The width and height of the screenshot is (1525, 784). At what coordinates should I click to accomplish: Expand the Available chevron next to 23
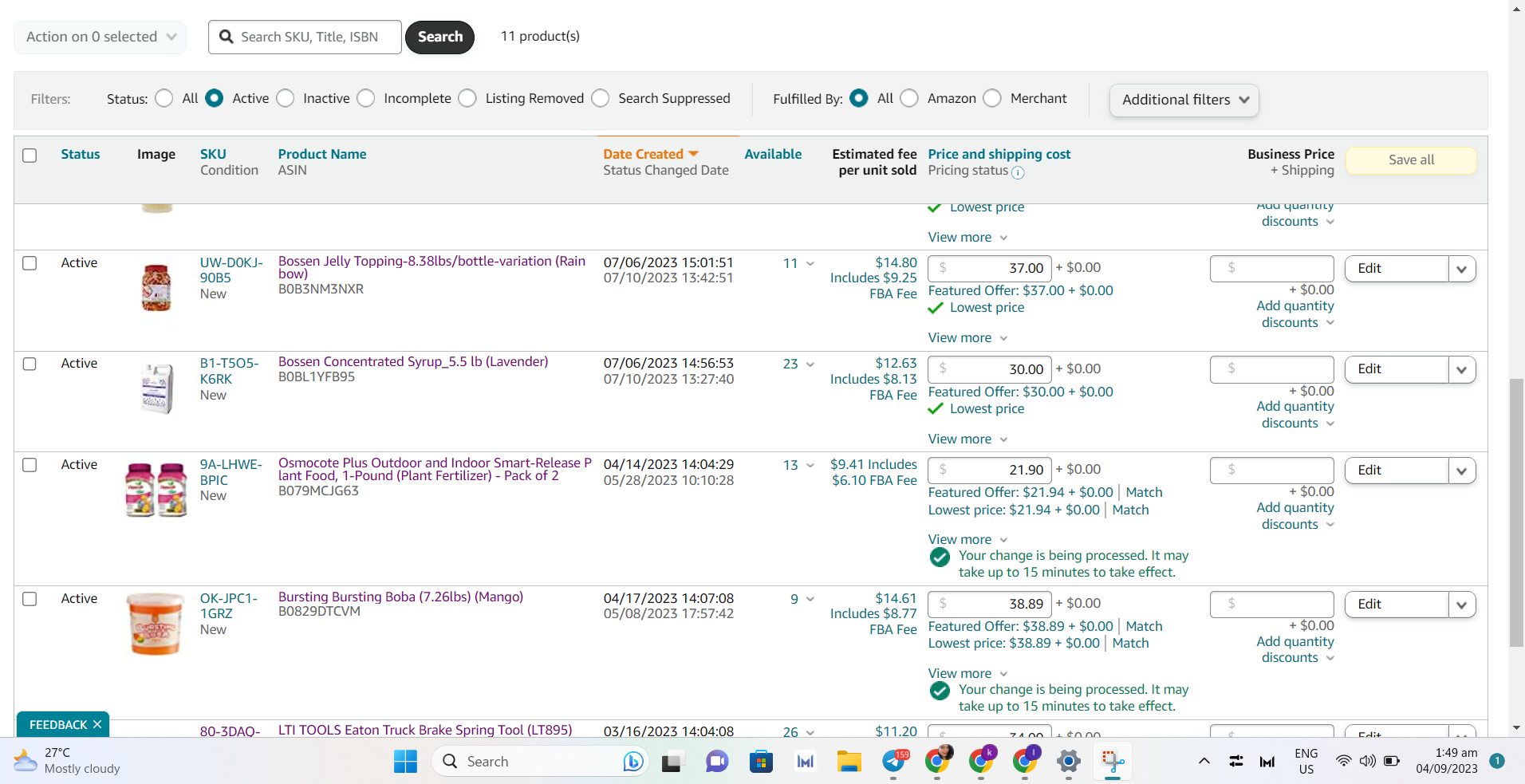pyautogui.click(x=810, y=364)
